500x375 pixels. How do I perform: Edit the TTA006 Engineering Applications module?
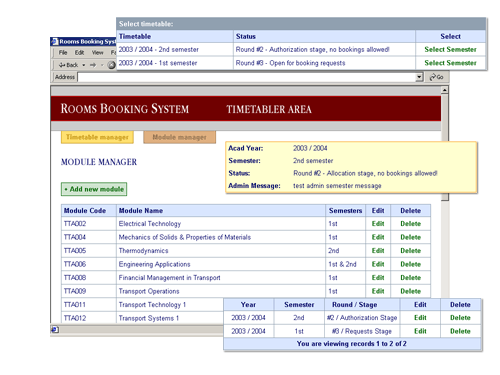[x=378, y=264]
